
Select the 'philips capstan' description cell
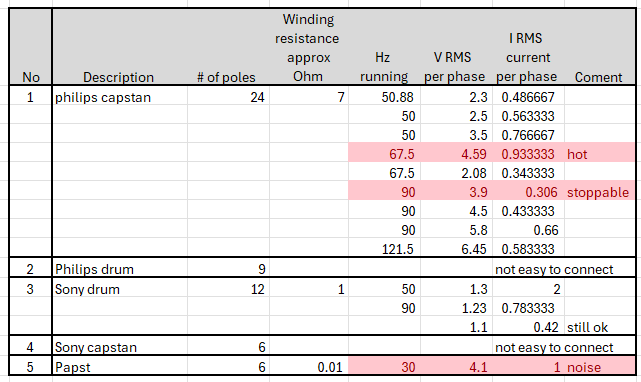pos(120,97)
